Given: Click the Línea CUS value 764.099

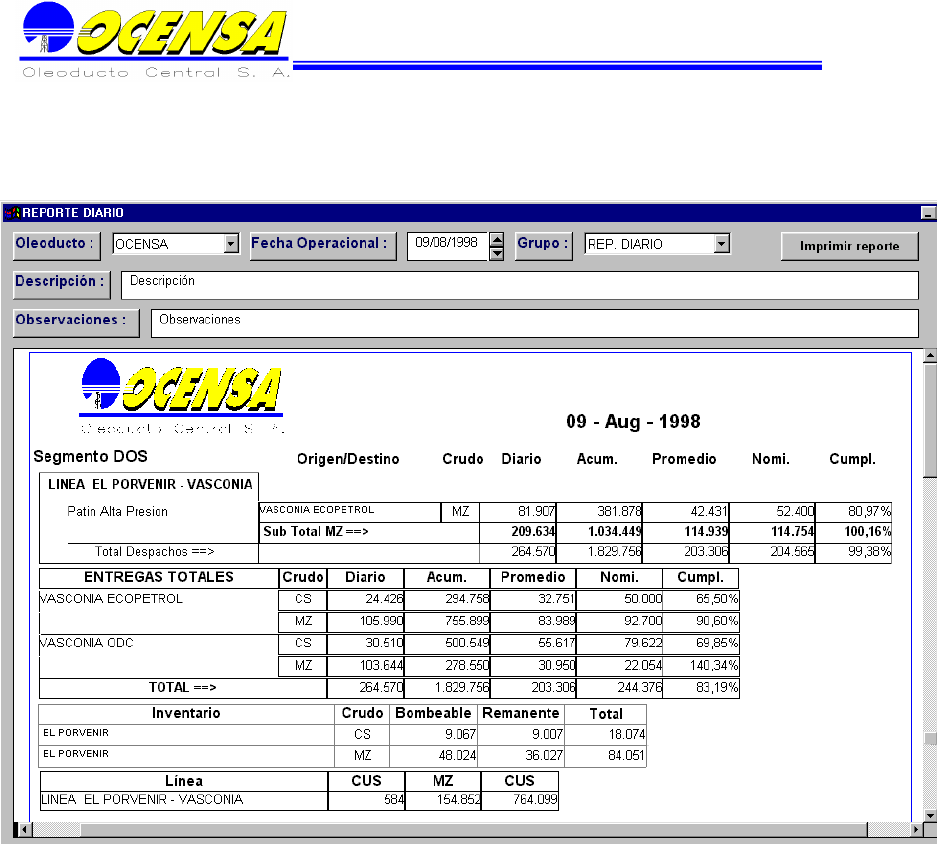Looking at the screenshot, I should (x=535, y=800).
